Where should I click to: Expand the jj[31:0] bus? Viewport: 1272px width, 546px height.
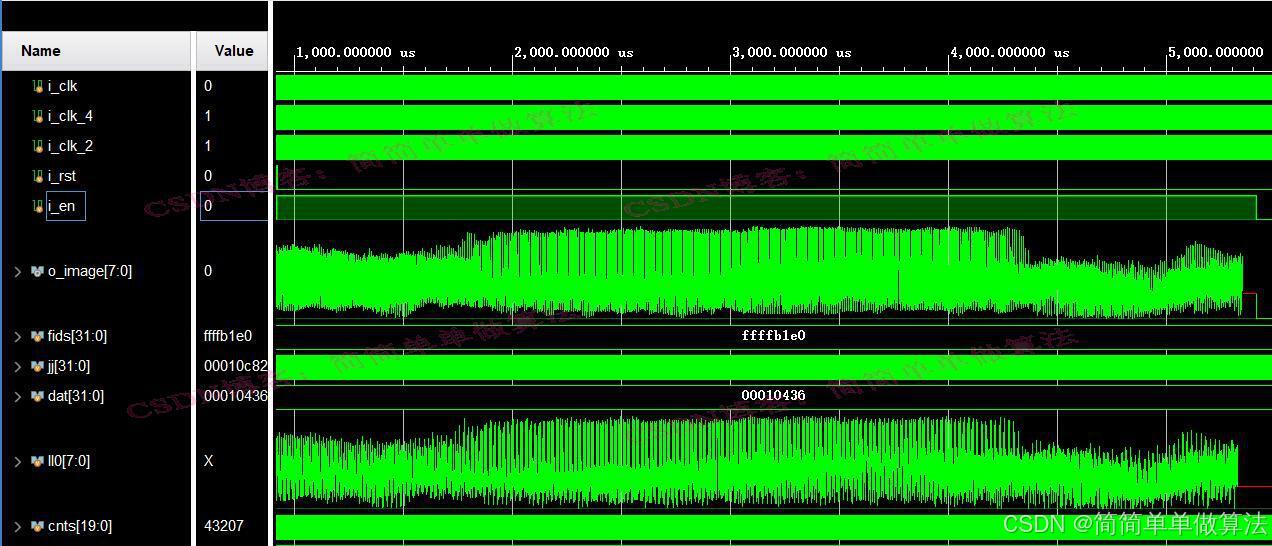[17, 366]
